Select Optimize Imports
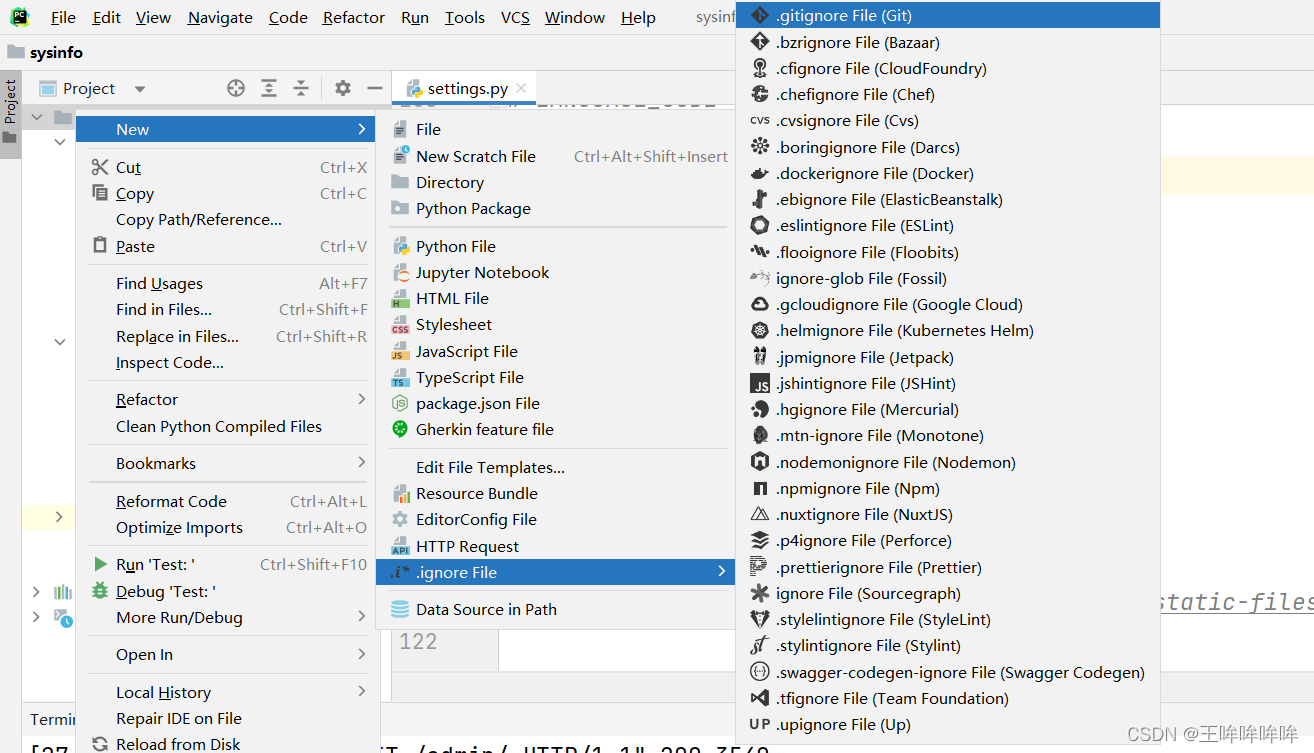Viewport: 1314px width, 753px height. [228, 528]
